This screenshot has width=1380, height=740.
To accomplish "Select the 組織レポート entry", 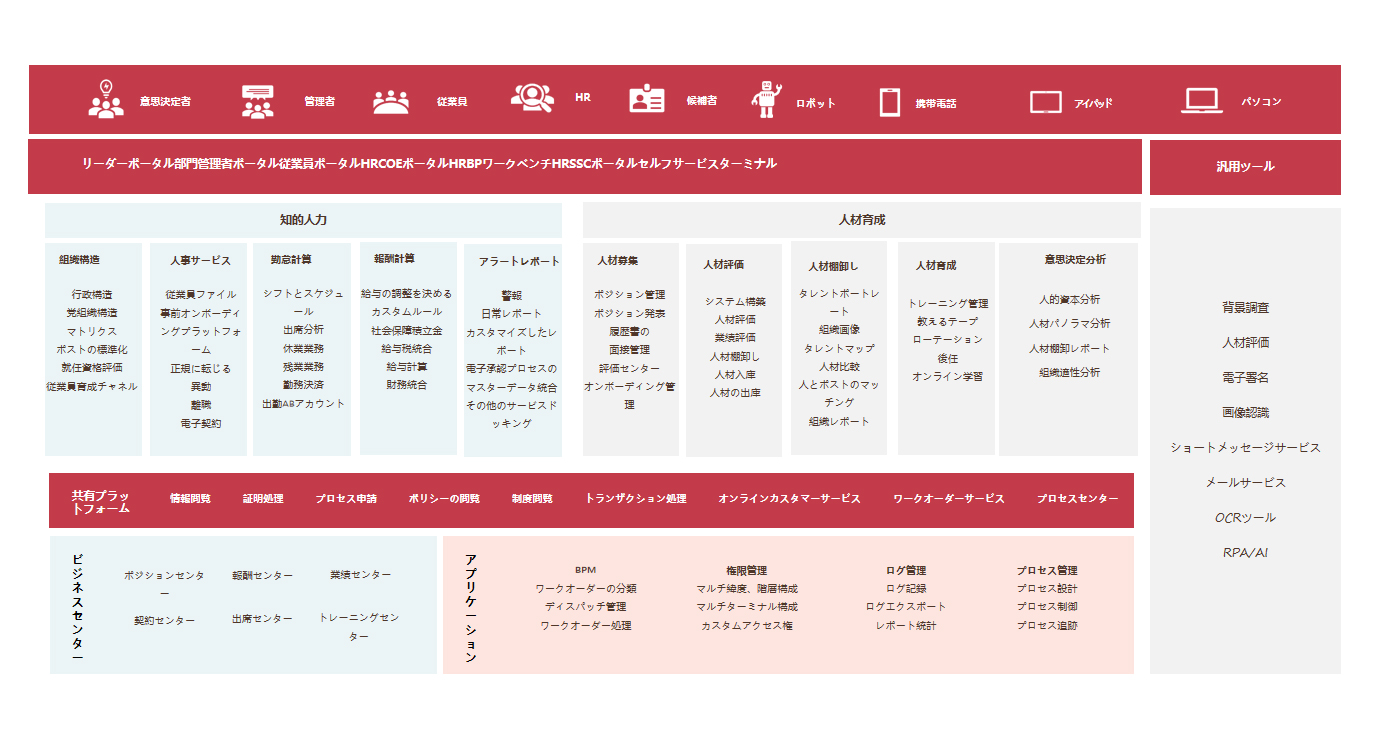I will [839, 422].
